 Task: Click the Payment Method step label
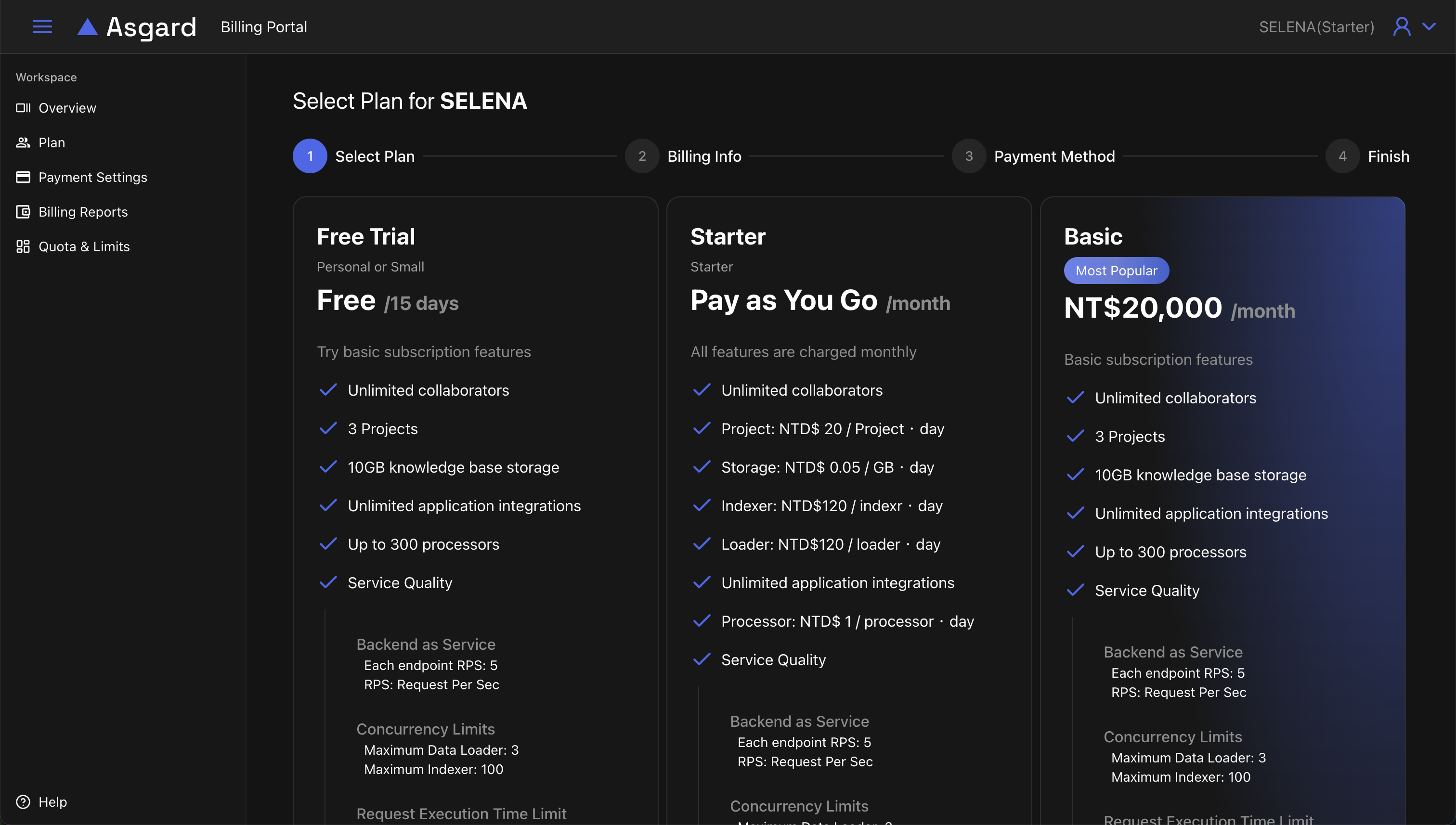coord(1055,156)
